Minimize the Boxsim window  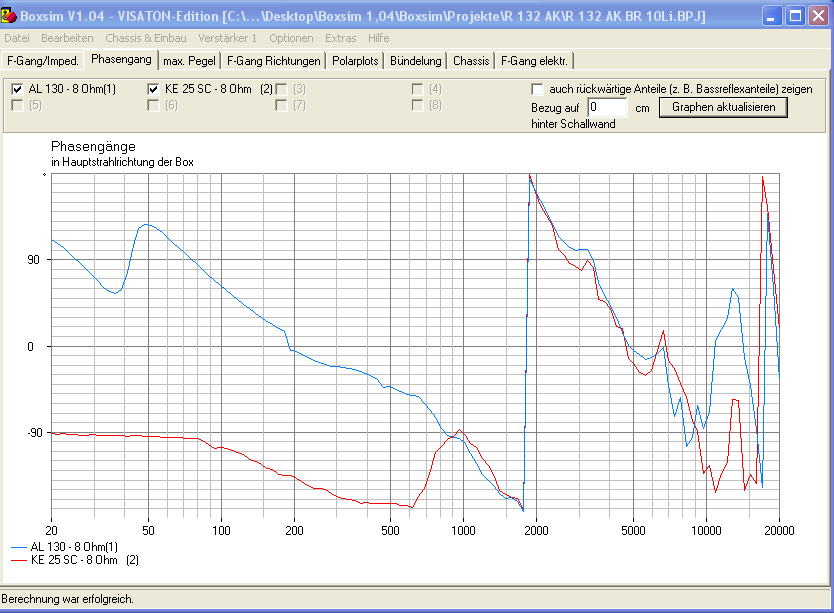click(x=773, y=16)
